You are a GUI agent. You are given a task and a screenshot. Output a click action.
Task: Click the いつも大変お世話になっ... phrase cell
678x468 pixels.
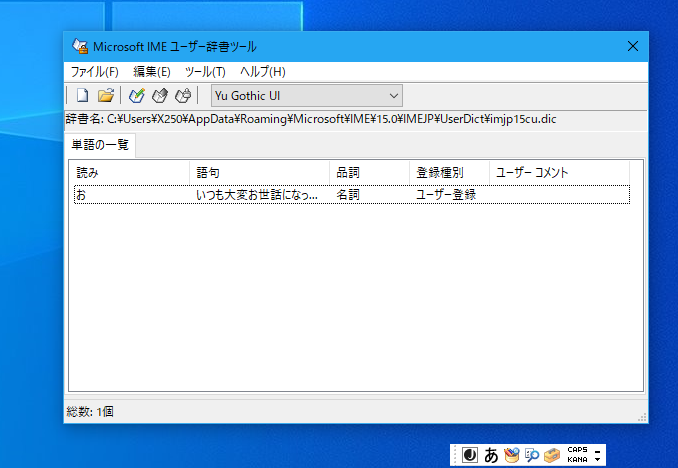(257, 195)
